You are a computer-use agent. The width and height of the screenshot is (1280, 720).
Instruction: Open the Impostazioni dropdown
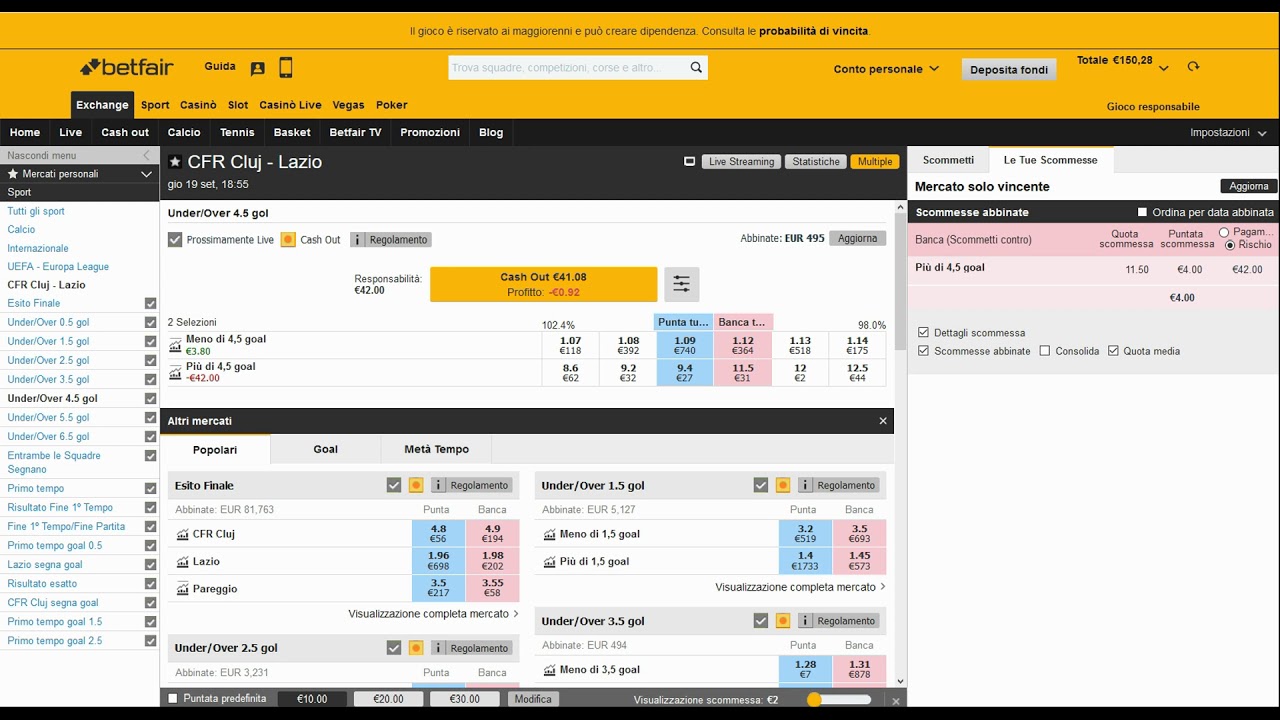click(x=1228, y=133)
